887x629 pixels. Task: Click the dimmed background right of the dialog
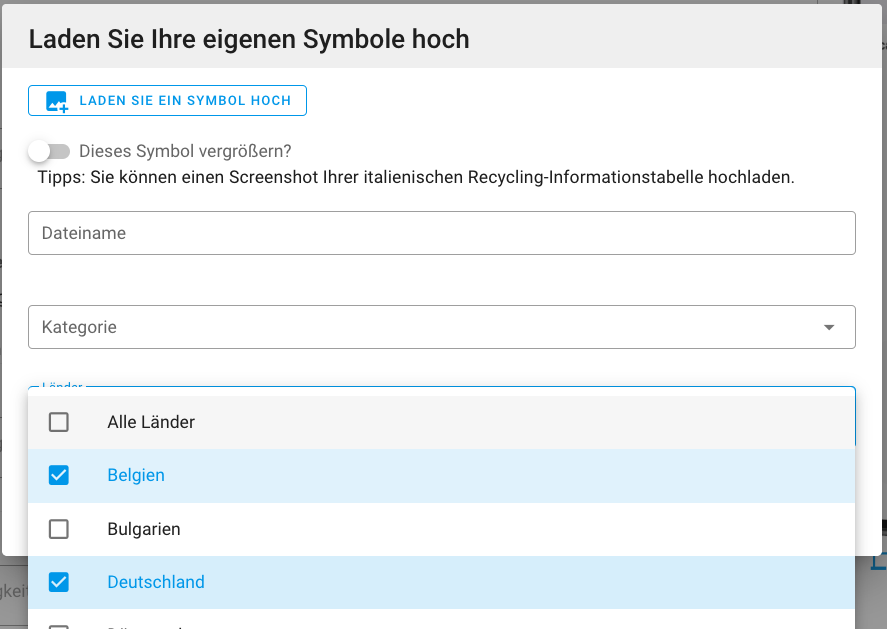pos(873,300)
